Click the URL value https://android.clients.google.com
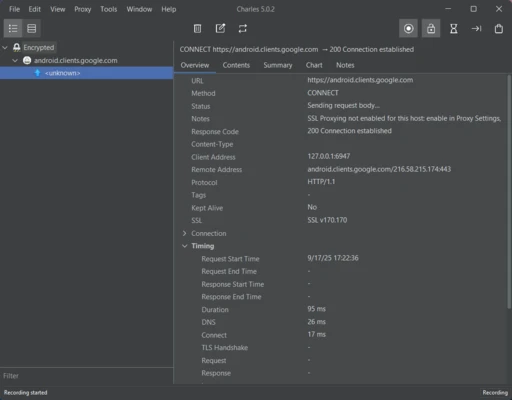 click(360, 80)
